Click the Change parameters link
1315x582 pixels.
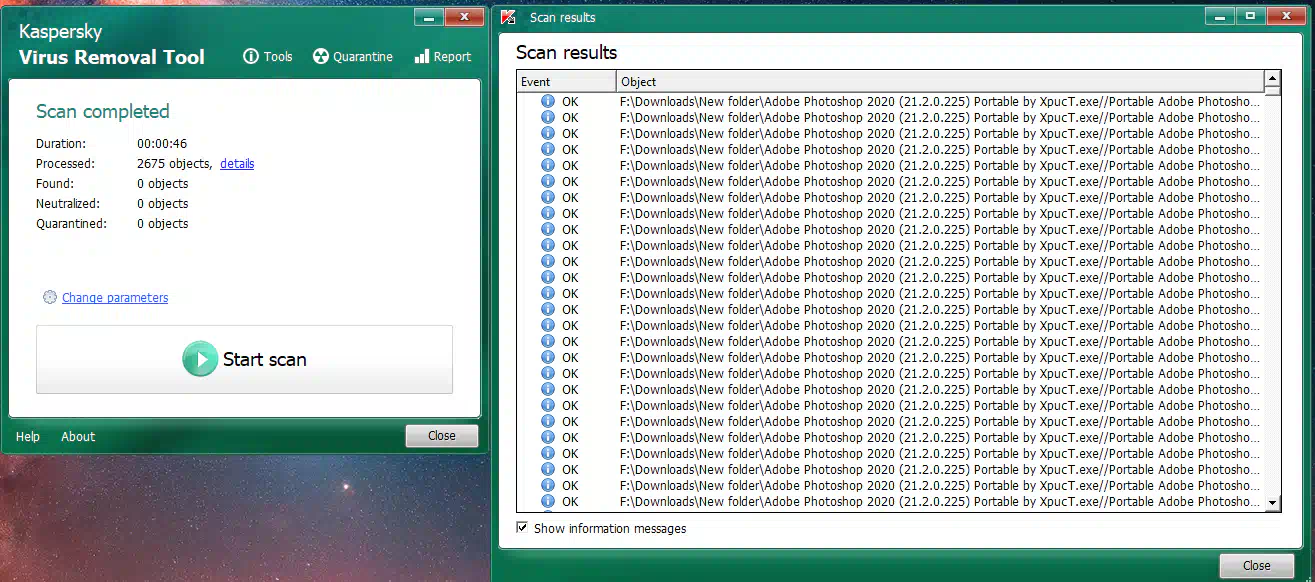coord(115,297)
